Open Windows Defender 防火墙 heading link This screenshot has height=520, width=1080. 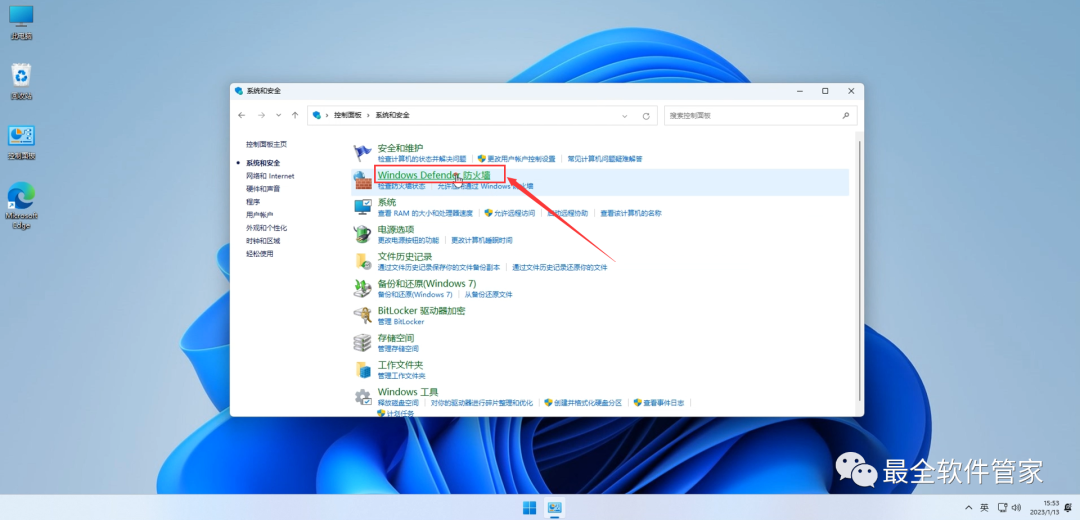click(434, 175)
